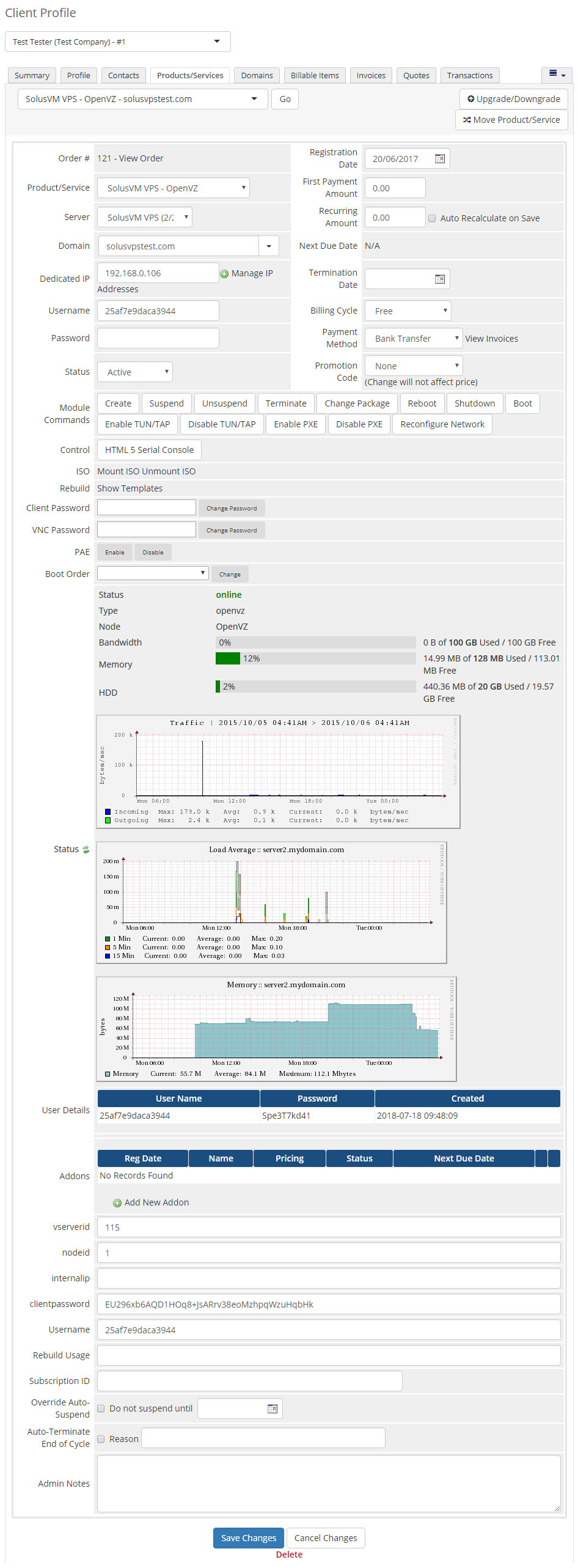Click into the Admin Notes text area
Image resolution: width=578 pixels, height=1568 pixels.
[x=328, y=1483]
